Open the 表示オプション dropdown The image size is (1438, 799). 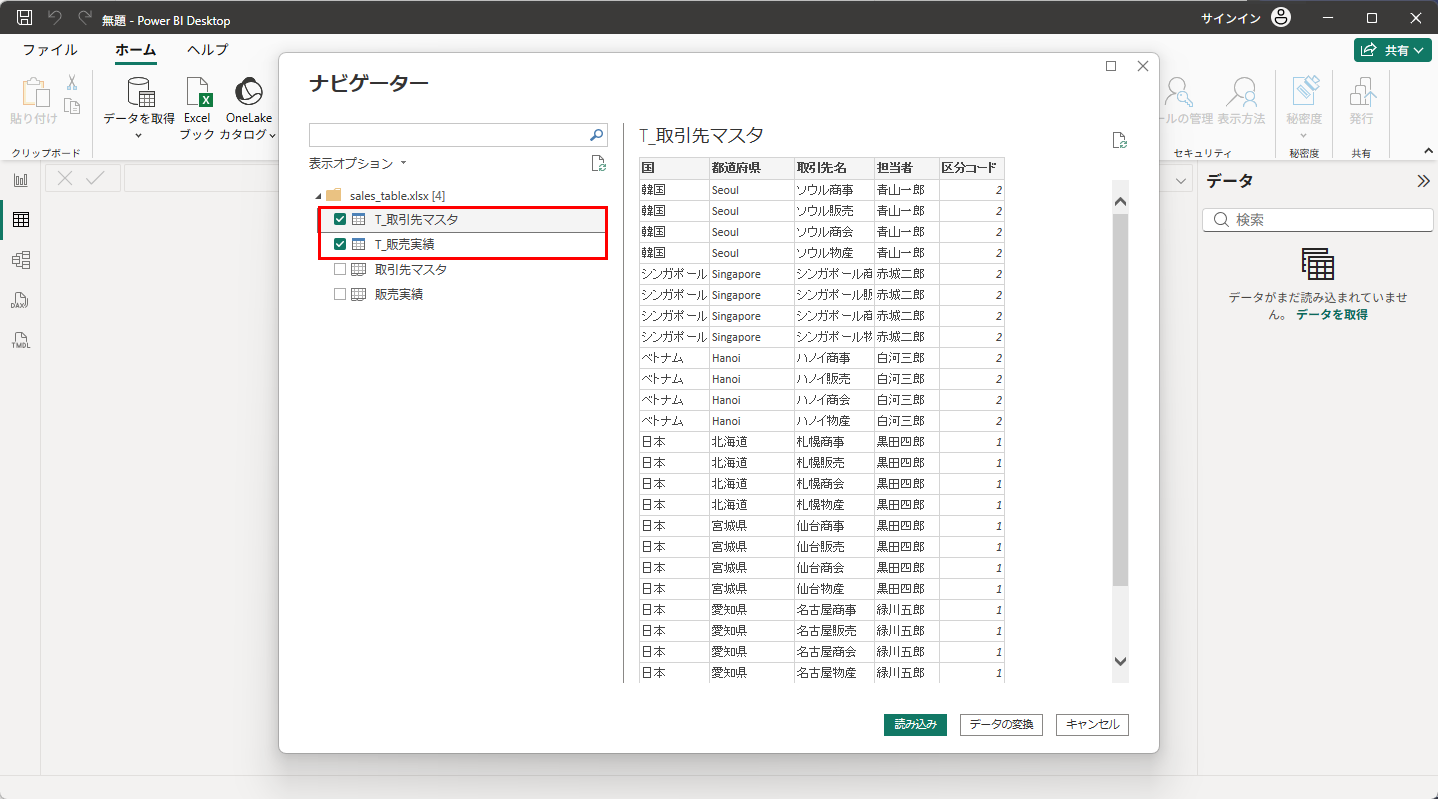358,163
